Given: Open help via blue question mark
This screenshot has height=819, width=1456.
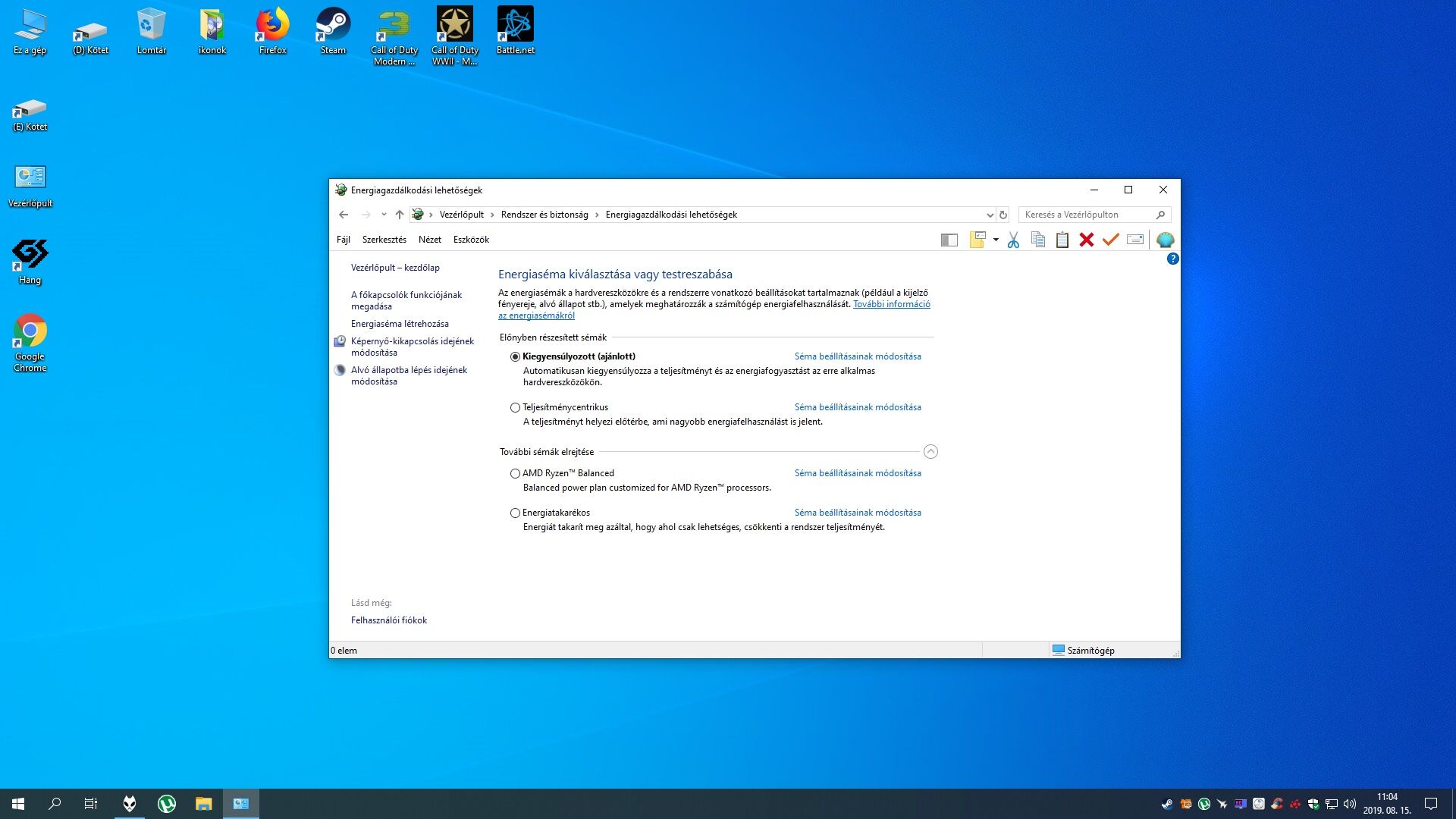Looking at the screenshot, I should point(1172,259).
